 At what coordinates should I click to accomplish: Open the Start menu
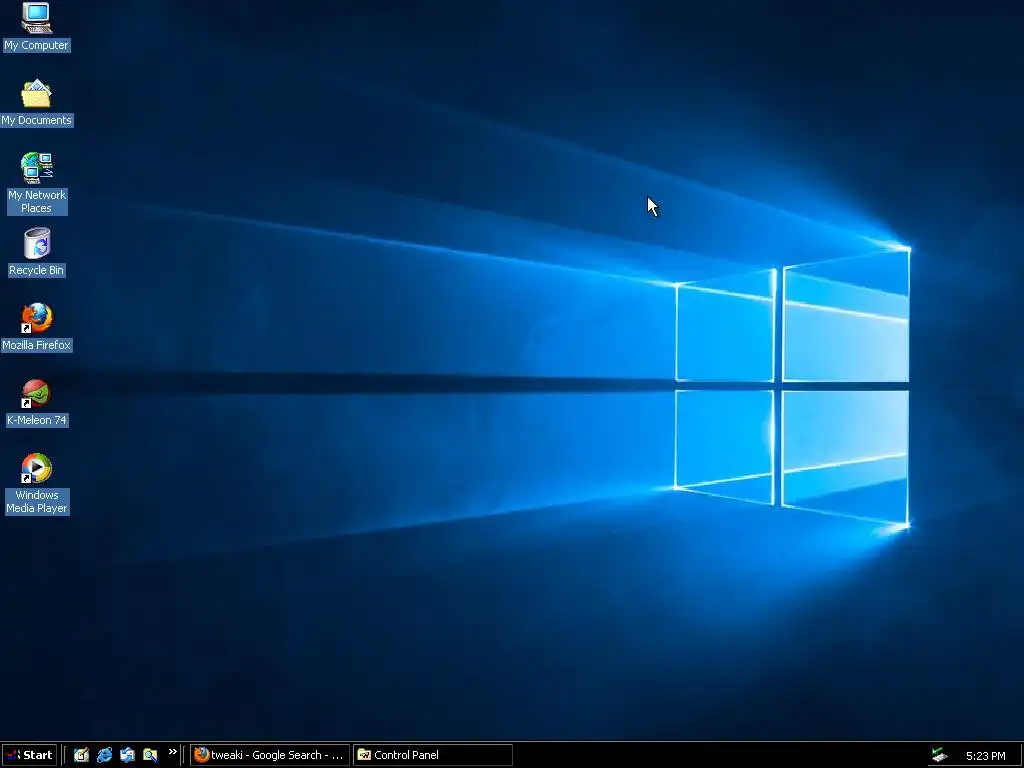29,755
